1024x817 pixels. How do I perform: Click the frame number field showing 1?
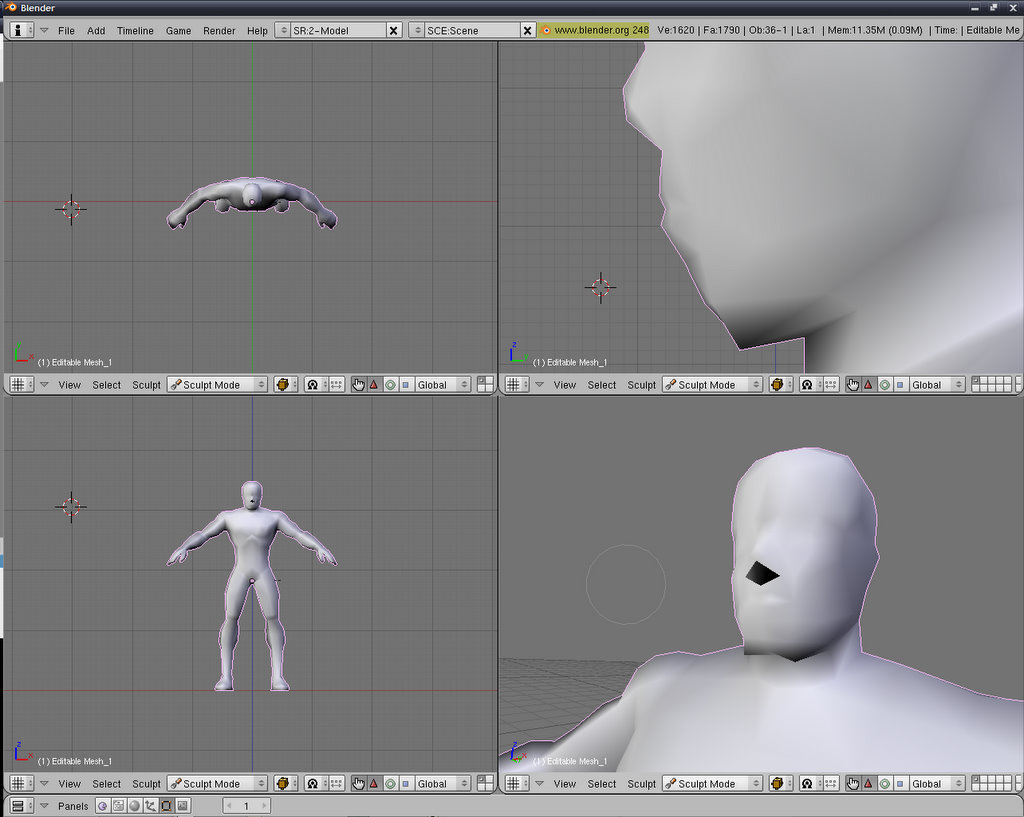pyautogui.click(x=246, y=806)
